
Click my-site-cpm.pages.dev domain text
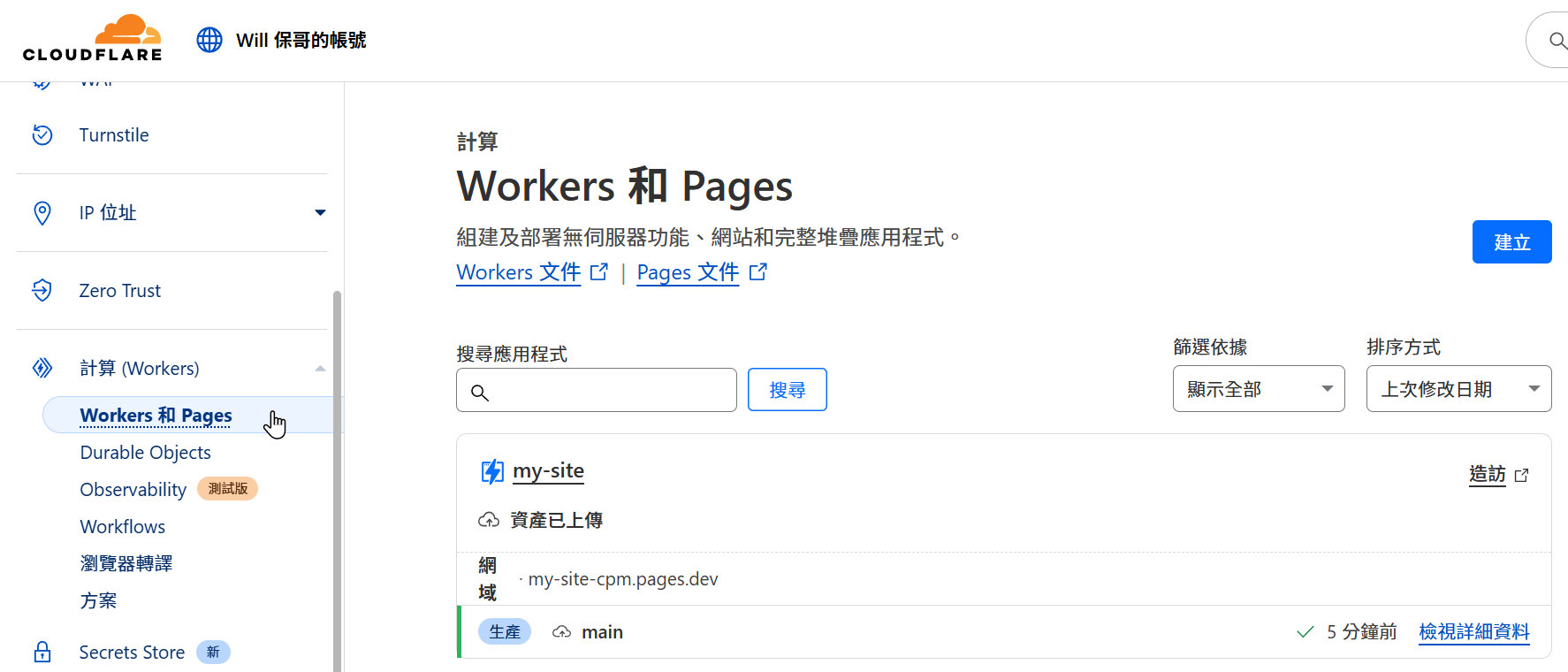click(623, 579)
